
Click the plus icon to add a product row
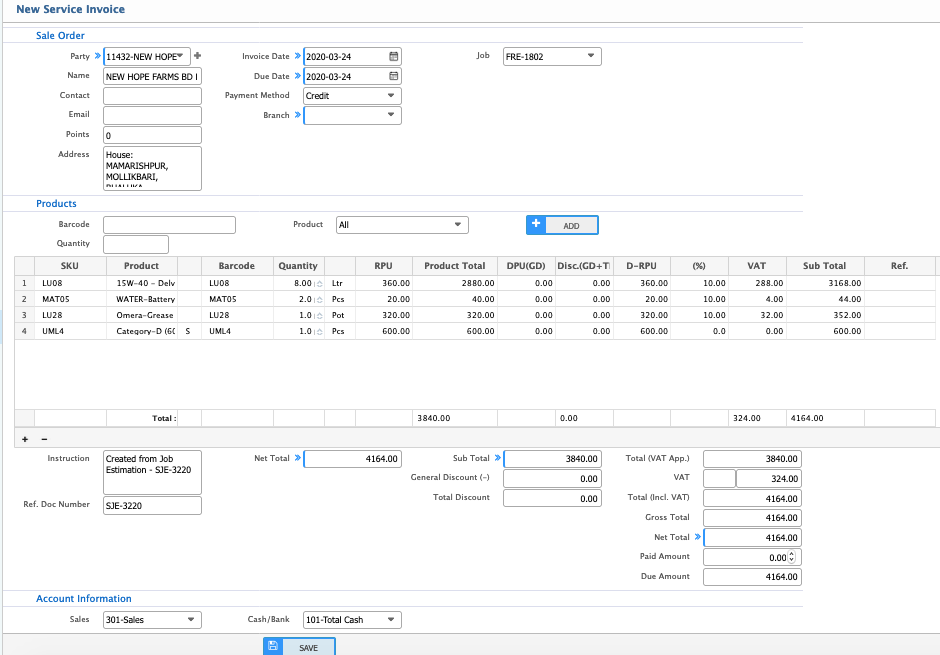coord(25,439)
